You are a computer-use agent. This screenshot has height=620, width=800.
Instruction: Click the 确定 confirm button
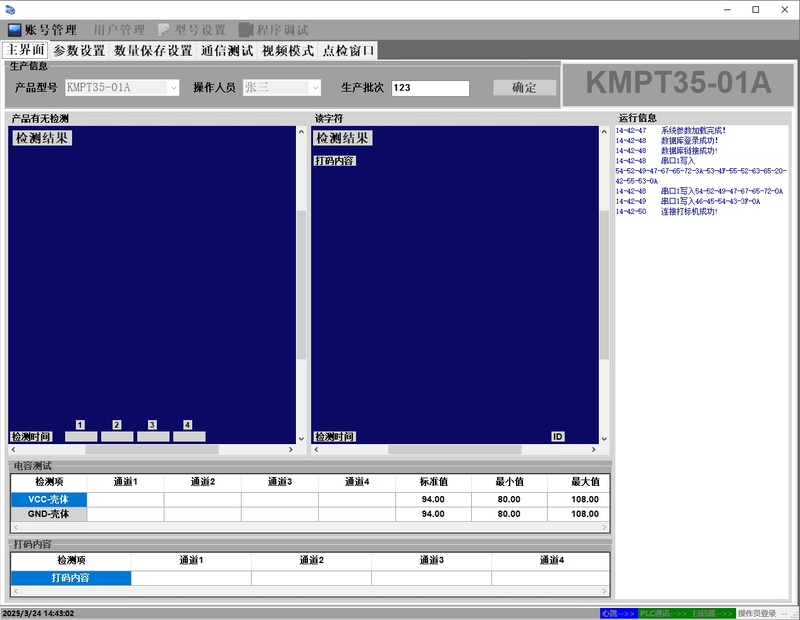click(x=524, y=88)
